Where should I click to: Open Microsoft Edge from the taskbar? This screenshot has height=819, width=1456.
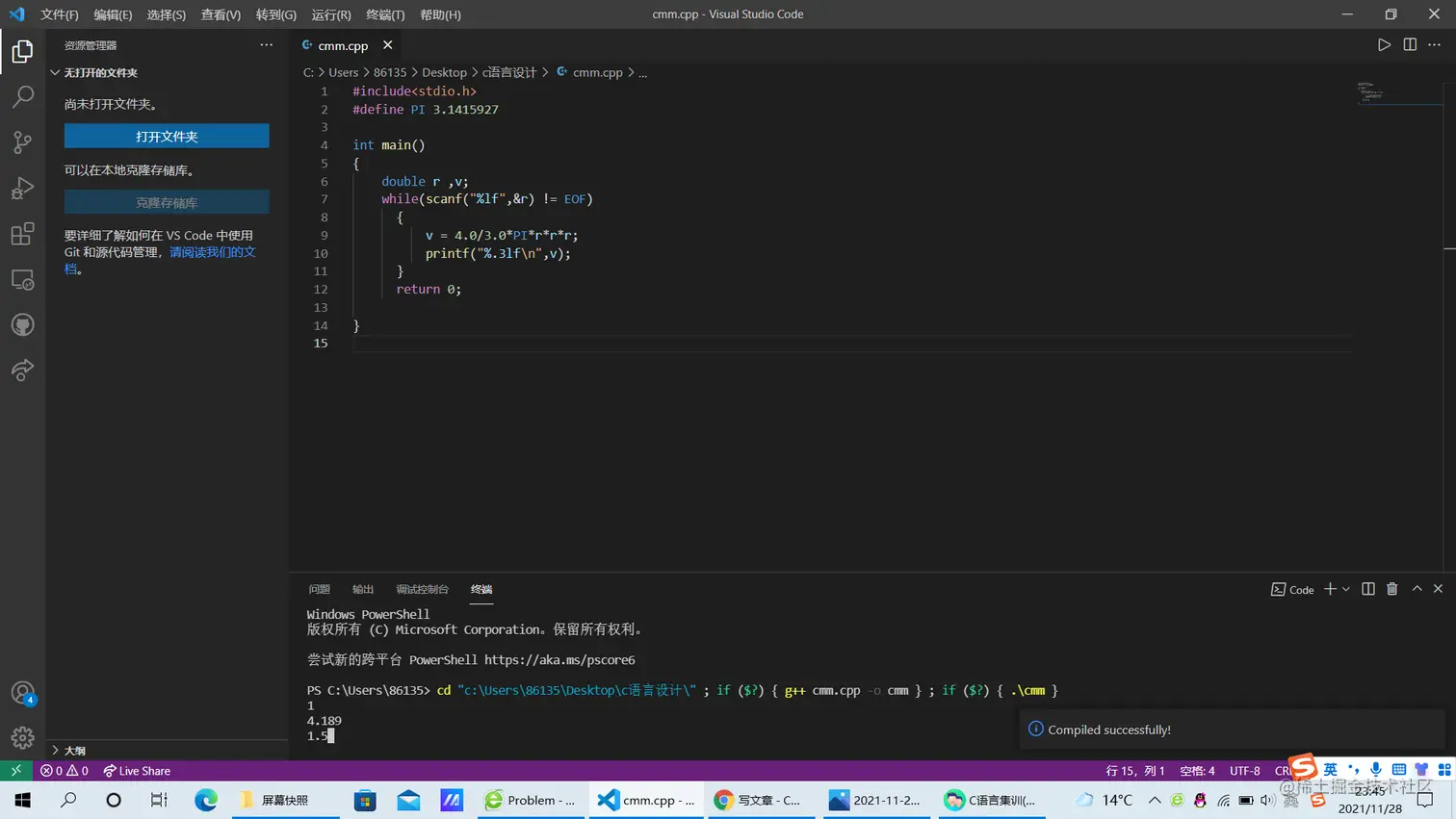click(x=206, y=800)
